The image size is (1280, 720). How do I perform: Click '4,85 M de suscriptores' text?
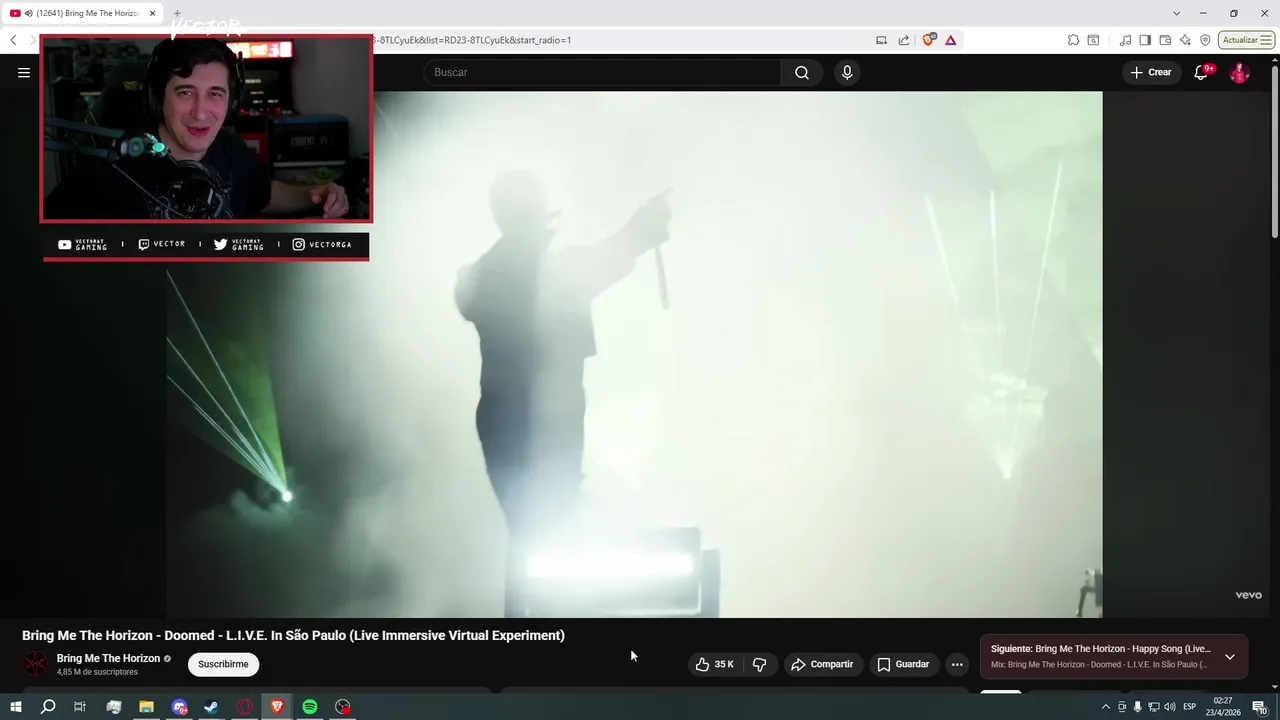point(97,672)
